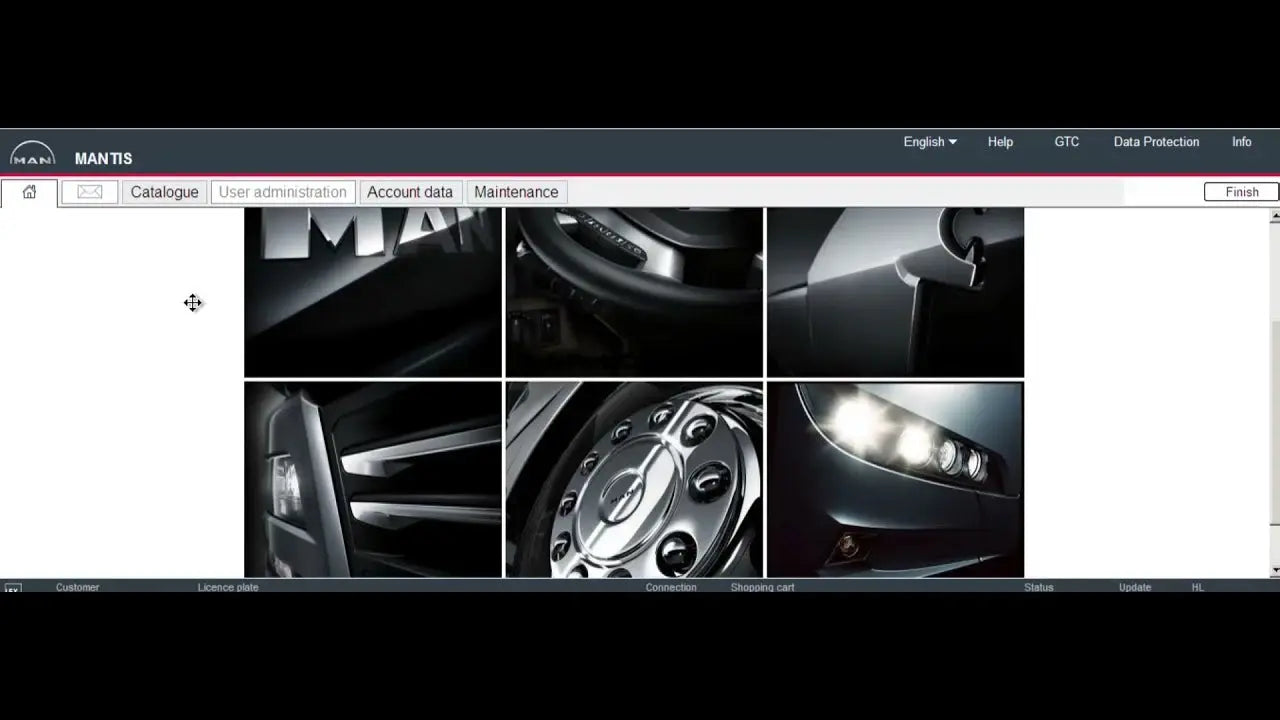Switch to the Account data tab
This screenshot has height=720, width=1280.
point(410,192)
